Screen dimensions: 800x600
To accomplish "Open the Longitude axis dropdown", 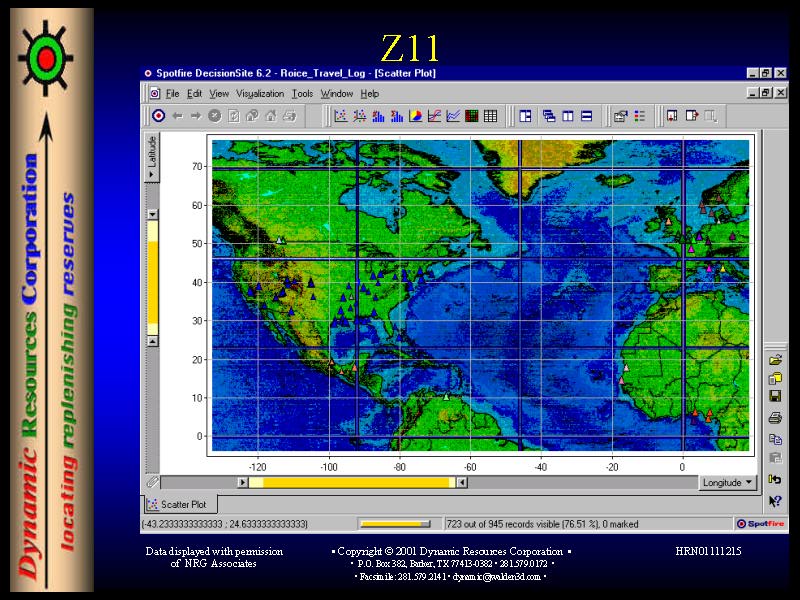I will (728, 482).
